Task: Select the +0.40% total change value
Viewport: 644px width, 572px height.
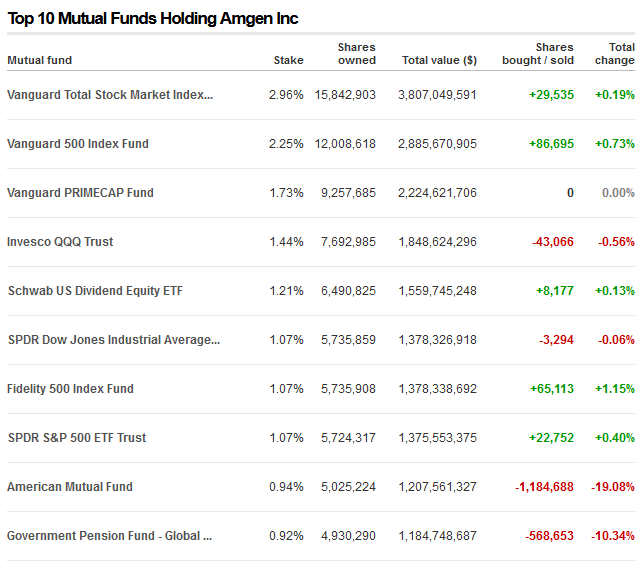Action: tap(615, 438)
